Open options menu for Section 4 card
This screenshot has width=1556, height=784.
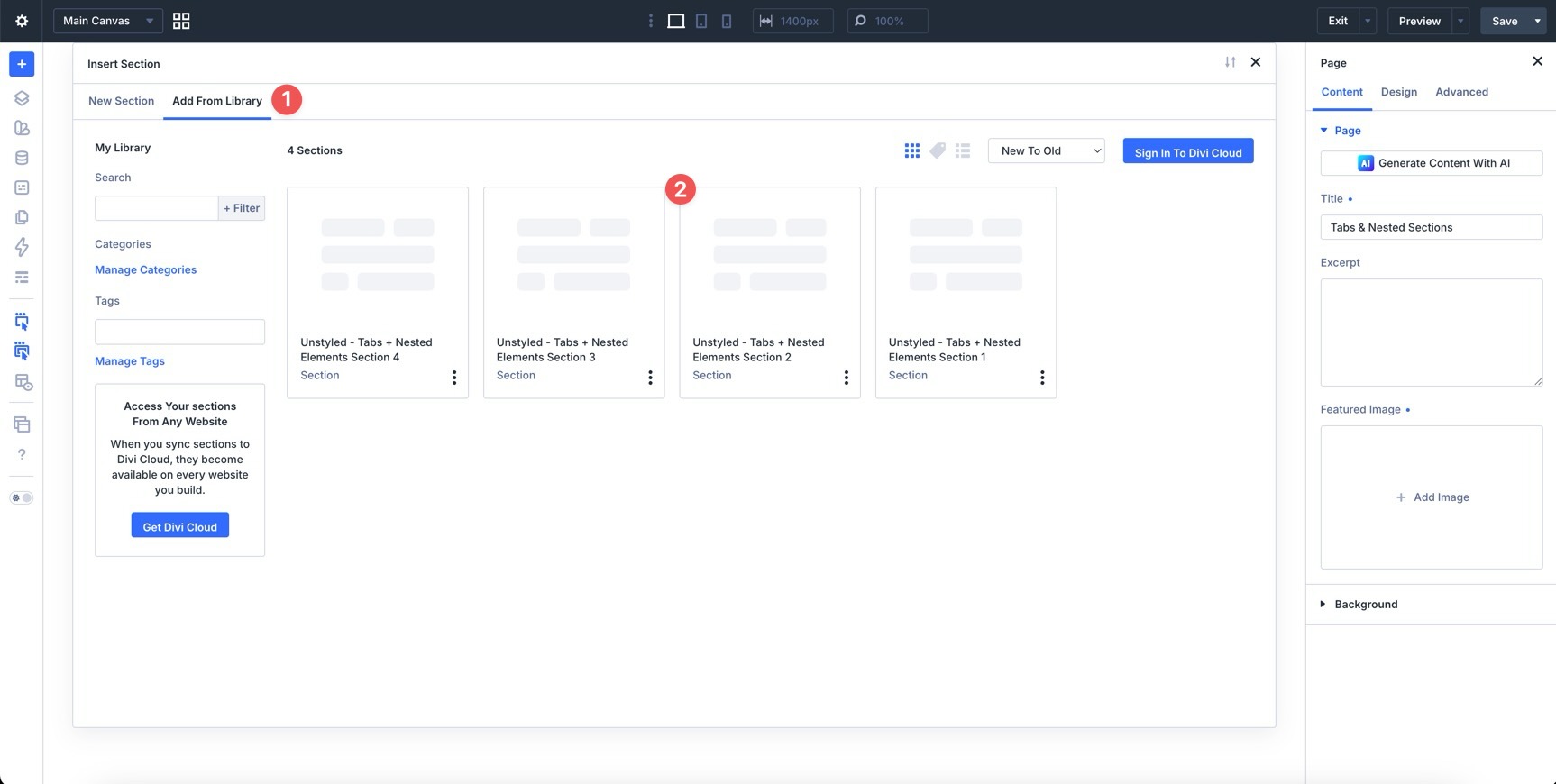pos(454,378)
